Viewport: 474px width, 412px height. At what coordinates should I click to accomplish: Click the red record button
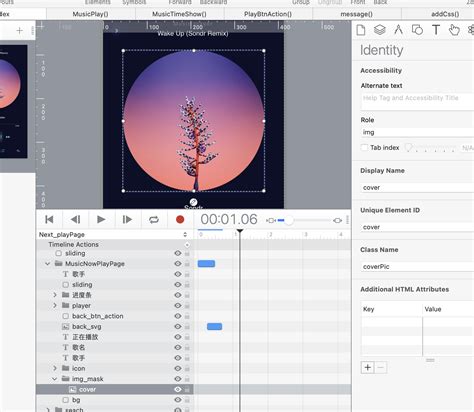pyautogui.click(x=180, y=219)
